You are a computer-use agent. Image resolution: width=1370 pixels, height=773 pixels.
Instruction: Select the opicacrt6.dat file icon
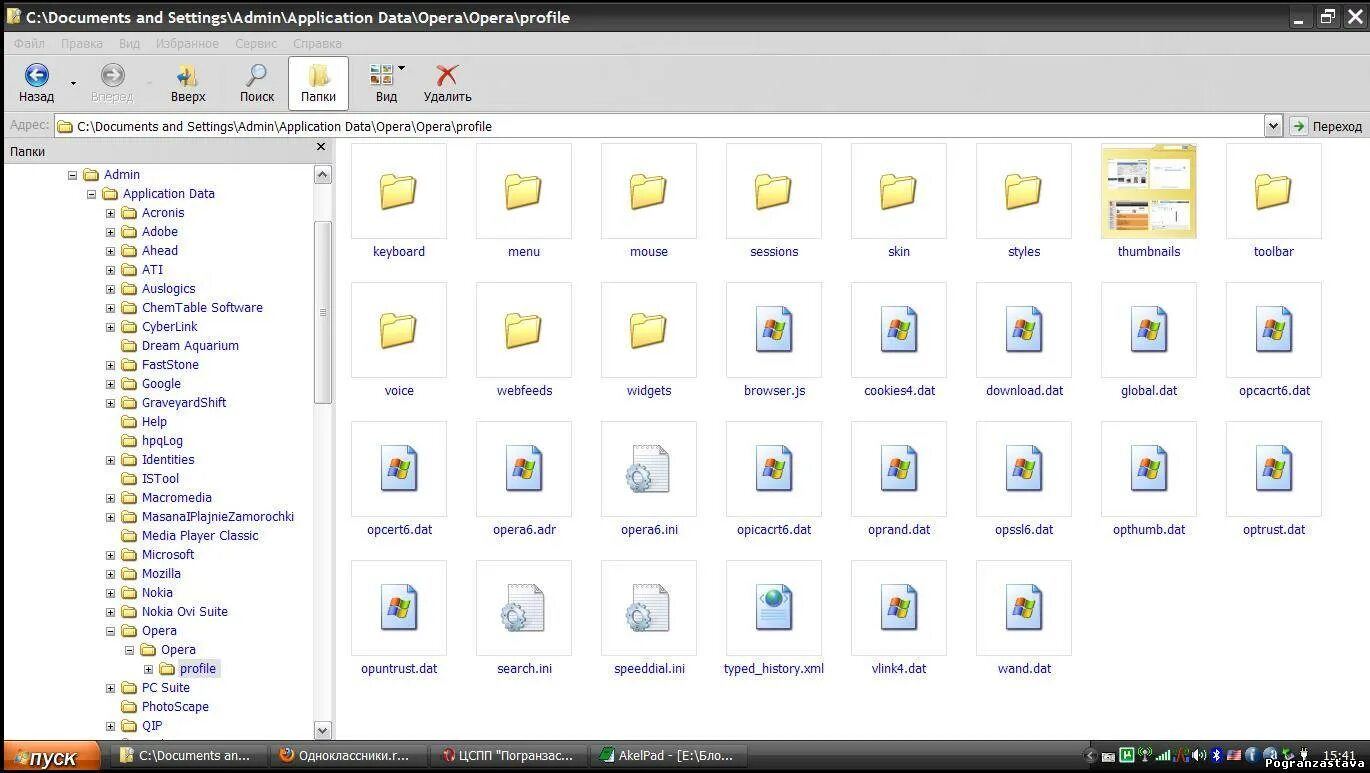coord(773,468)
